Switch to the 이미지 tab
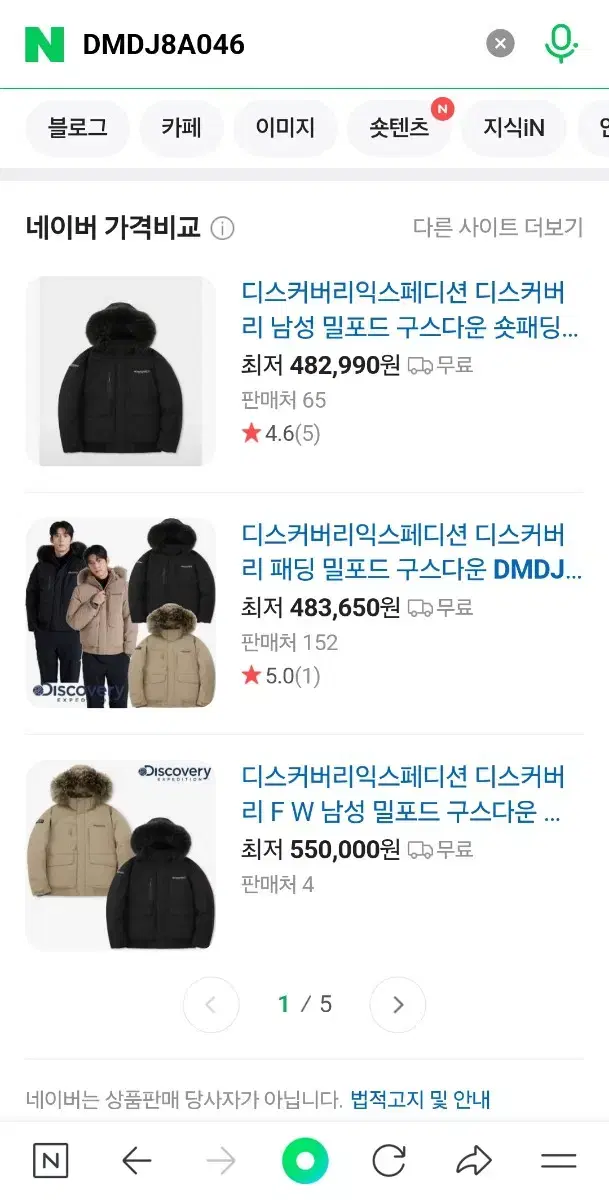 tap(285, 128)
